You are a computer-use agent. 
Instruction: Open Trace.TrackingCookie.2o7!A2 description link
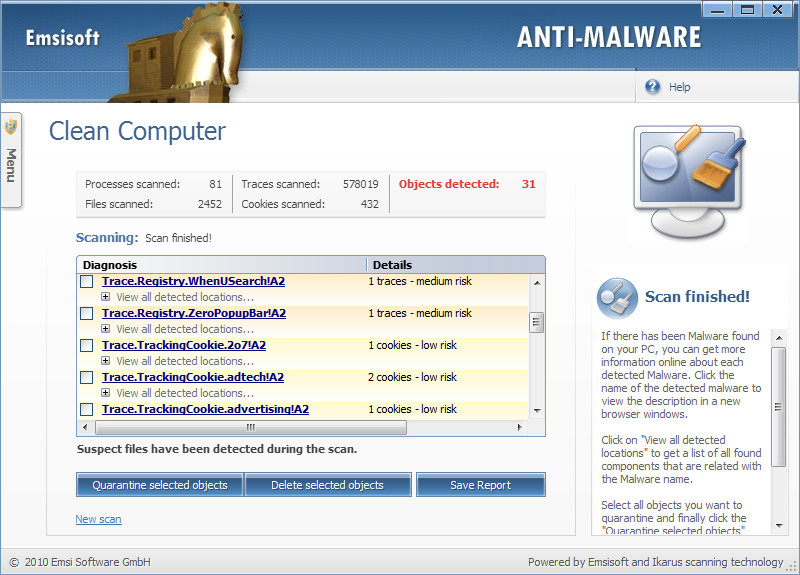(184, 345)
